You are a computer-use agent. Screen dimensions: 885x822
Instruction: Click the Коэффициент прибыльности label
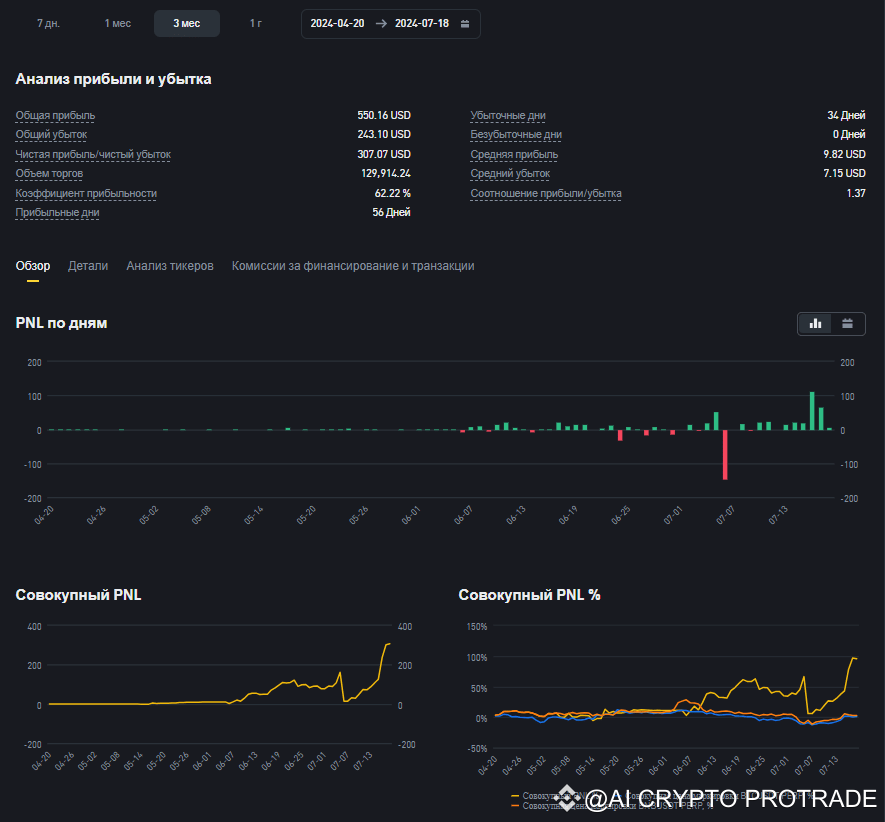(86, 194)
